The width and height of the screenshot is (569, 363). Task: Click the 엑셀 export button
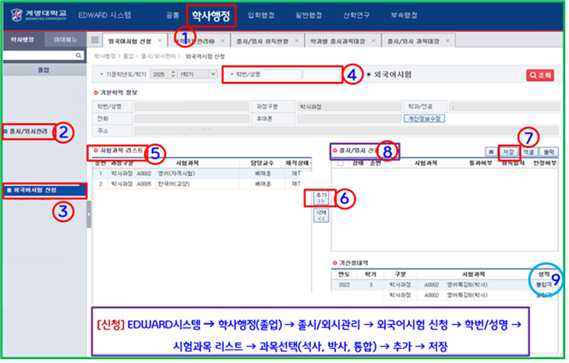pyautogui.click(x=528, y=152)
